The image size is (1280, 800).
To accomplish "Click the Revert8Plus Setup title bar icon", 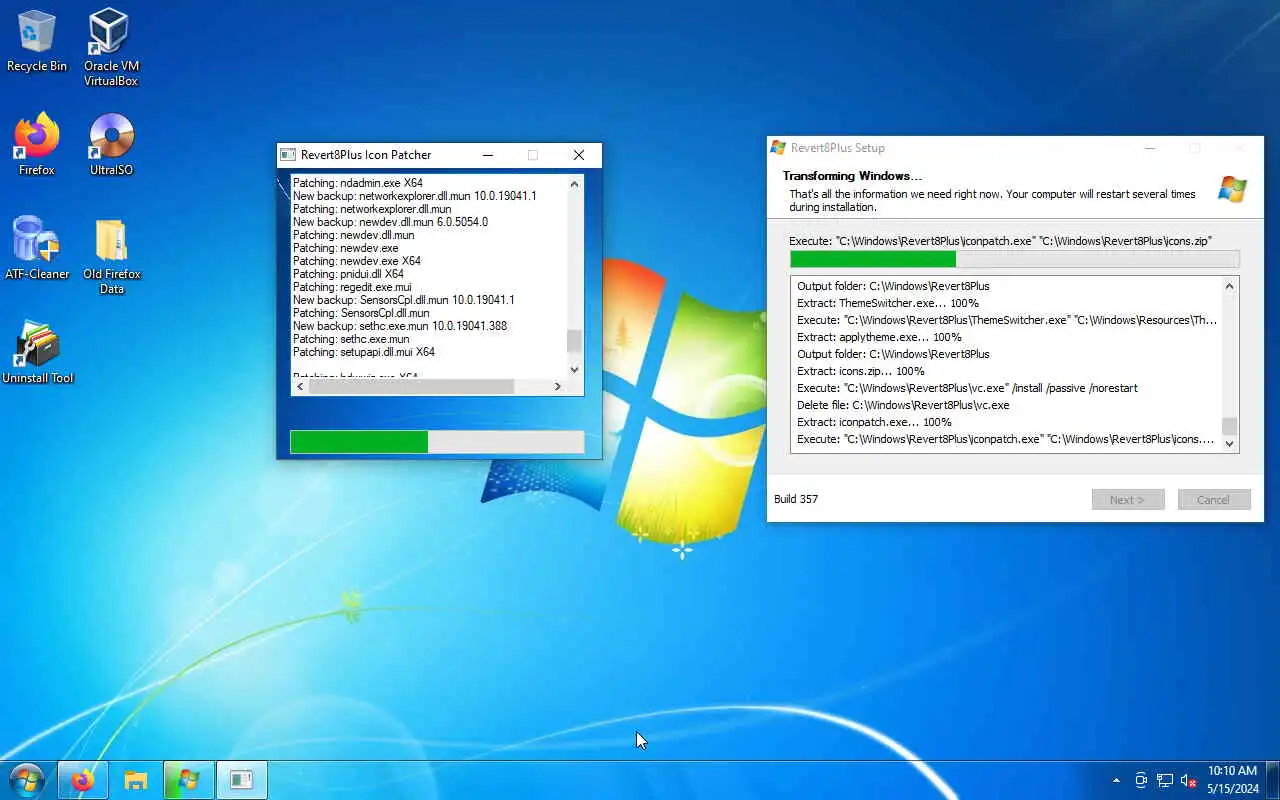I will click(778, 148).
